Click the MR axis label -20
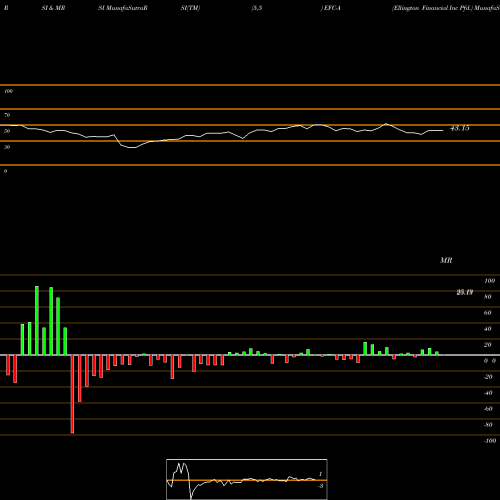The width and height of the screenshot is (500, 500). pyautogui.click(x=488, y=377)
